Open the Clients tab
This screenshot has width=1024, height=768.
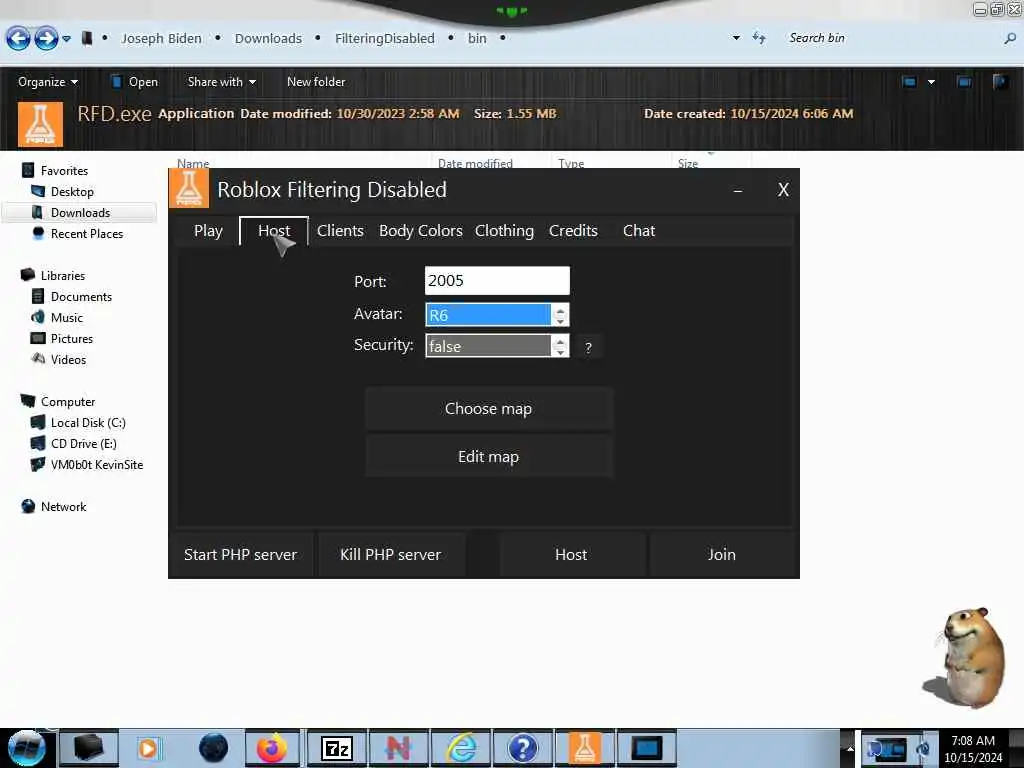pos(340,231)
